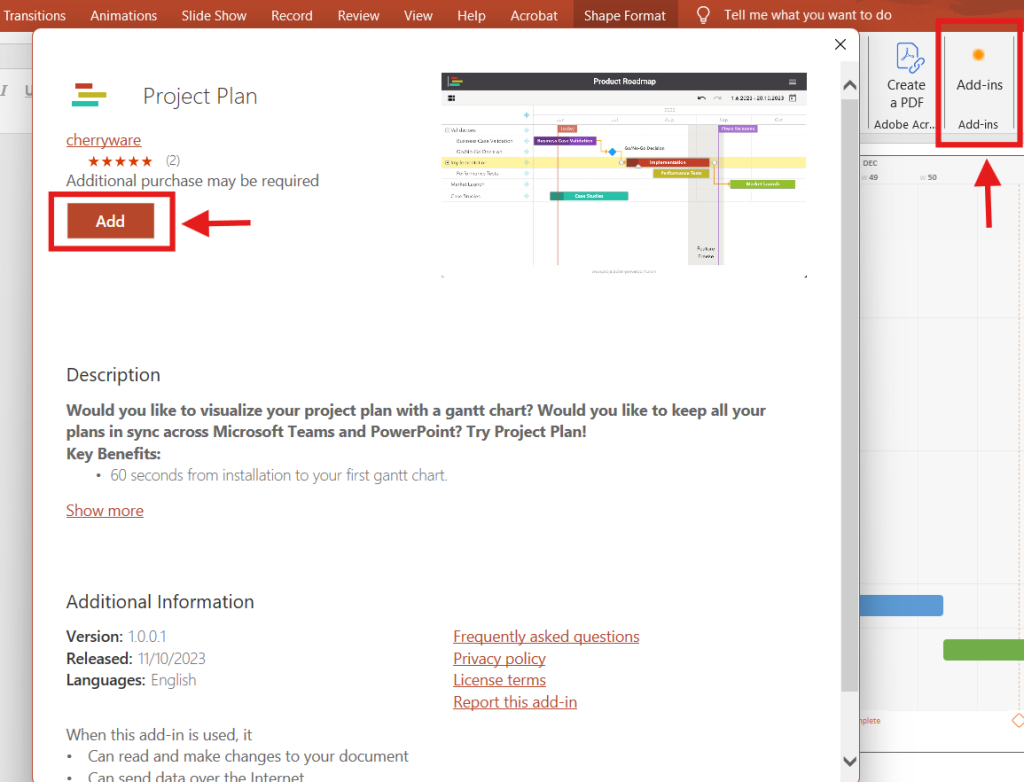Screen dimensions: 1024x782
Task: Click the 'Description' heading
Action: pyautogui.click(x=113, y=375)
